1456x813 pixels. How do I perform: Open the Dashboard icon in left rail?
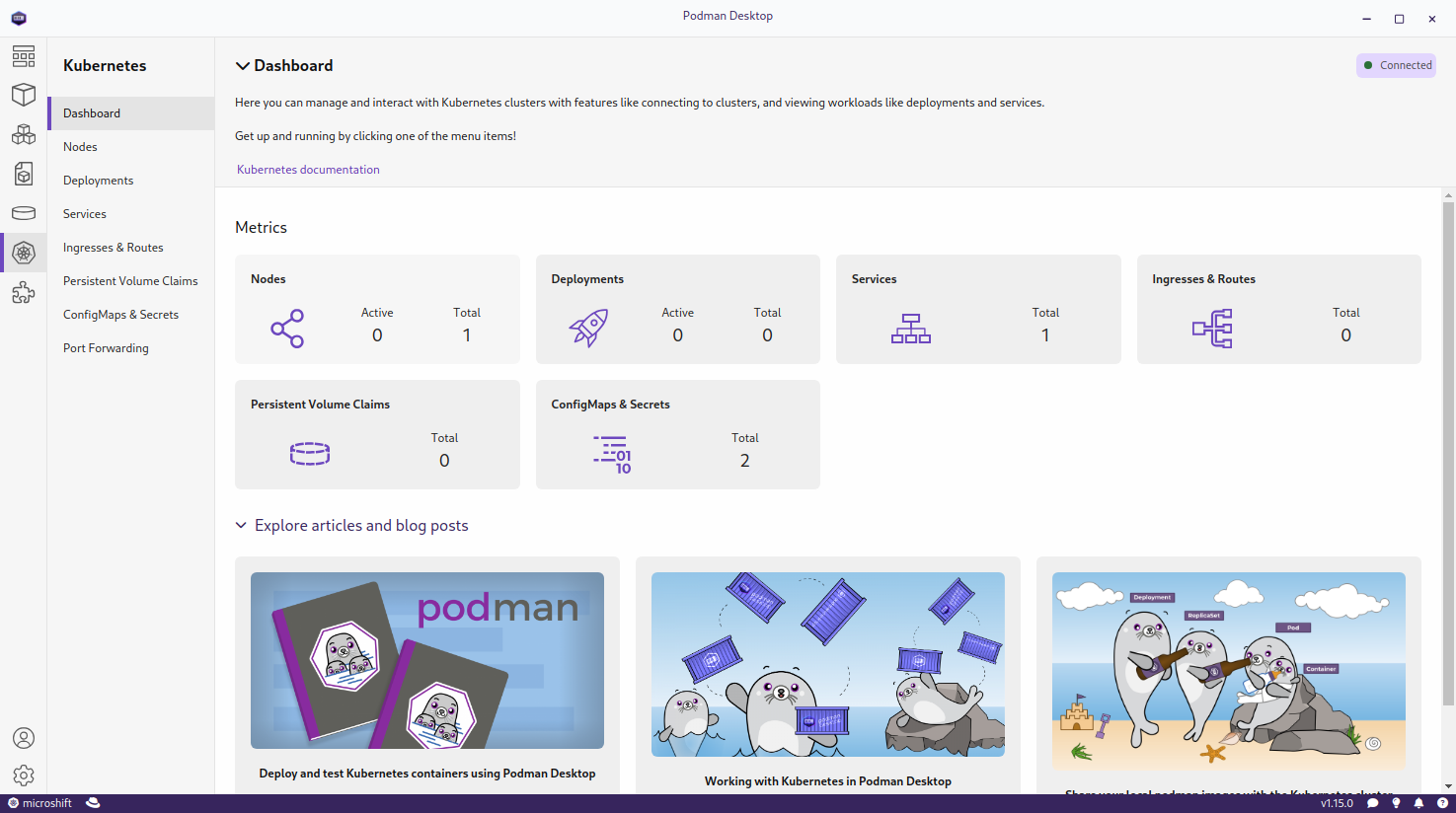[x=24, y=55]
